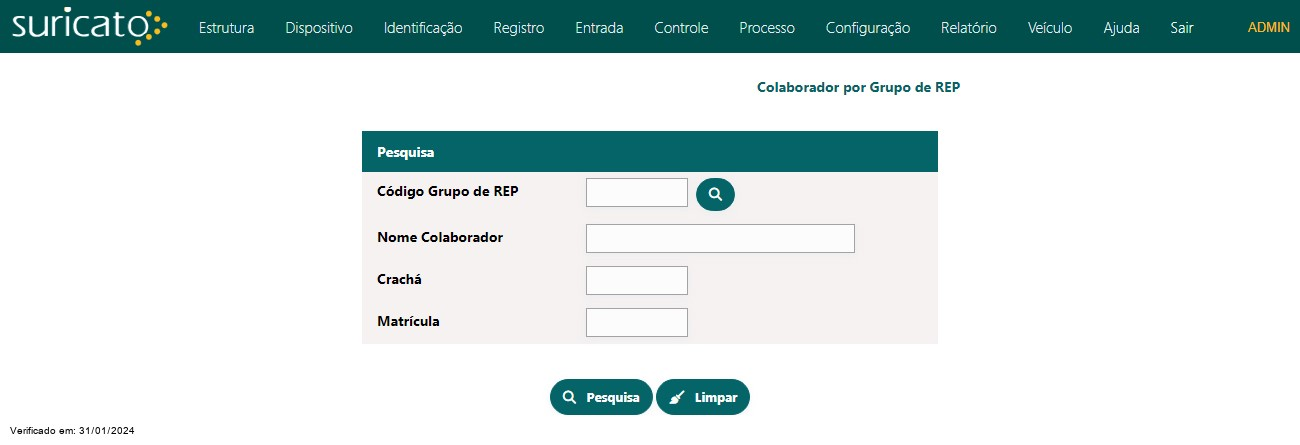The width and height of the screenshot is (1300, 445).
Task: Open the Configuração menu
Action: pos(868,28)
